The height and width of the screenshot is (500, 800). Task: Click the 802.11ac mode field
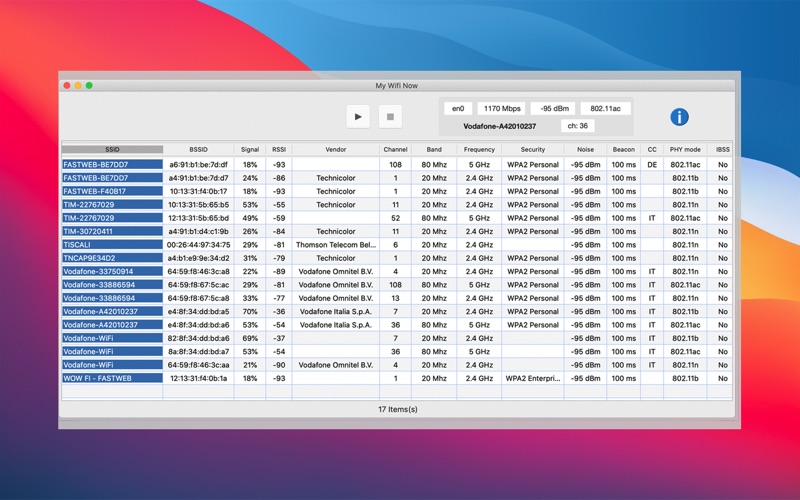coord(606,108)
